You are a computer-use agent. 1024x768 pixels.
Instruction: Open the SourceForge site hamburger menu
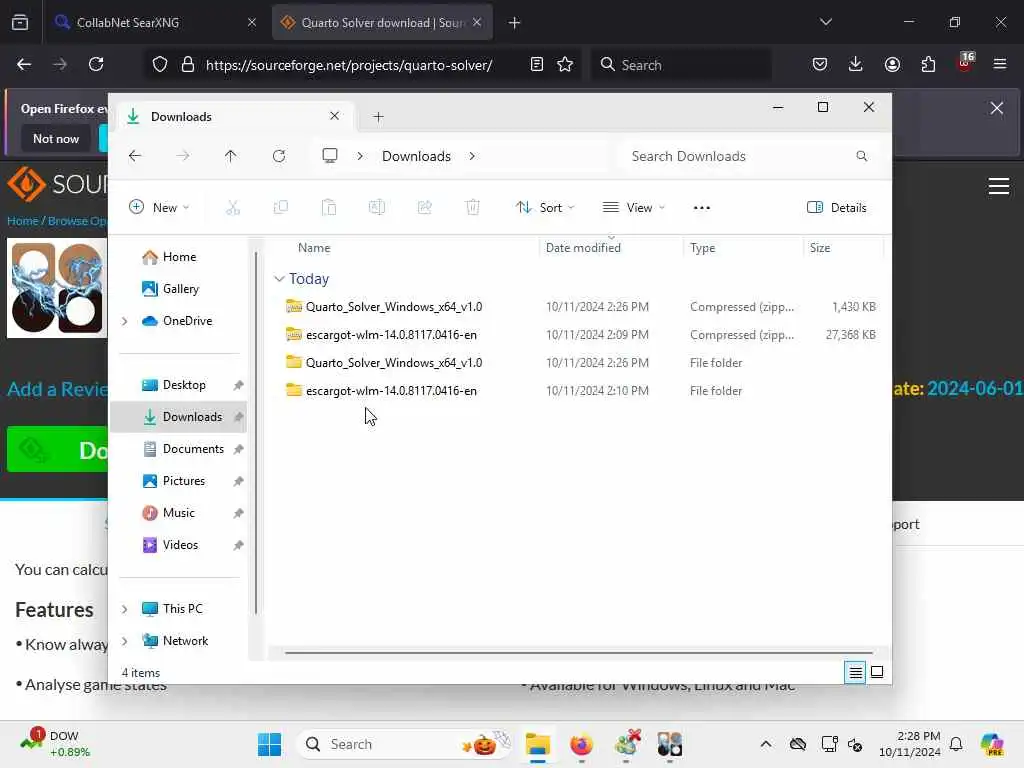[999, 186]
